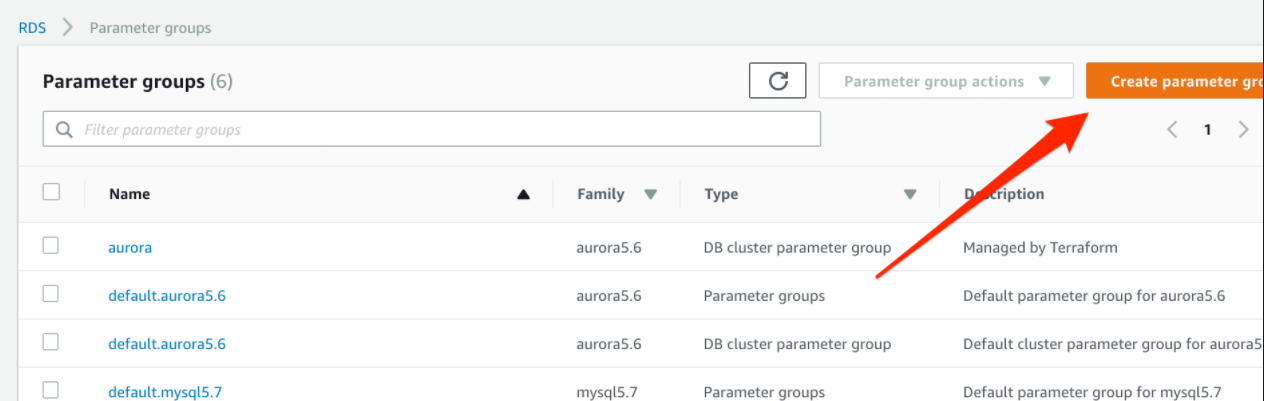Click the Description column header

(1004, 194)
